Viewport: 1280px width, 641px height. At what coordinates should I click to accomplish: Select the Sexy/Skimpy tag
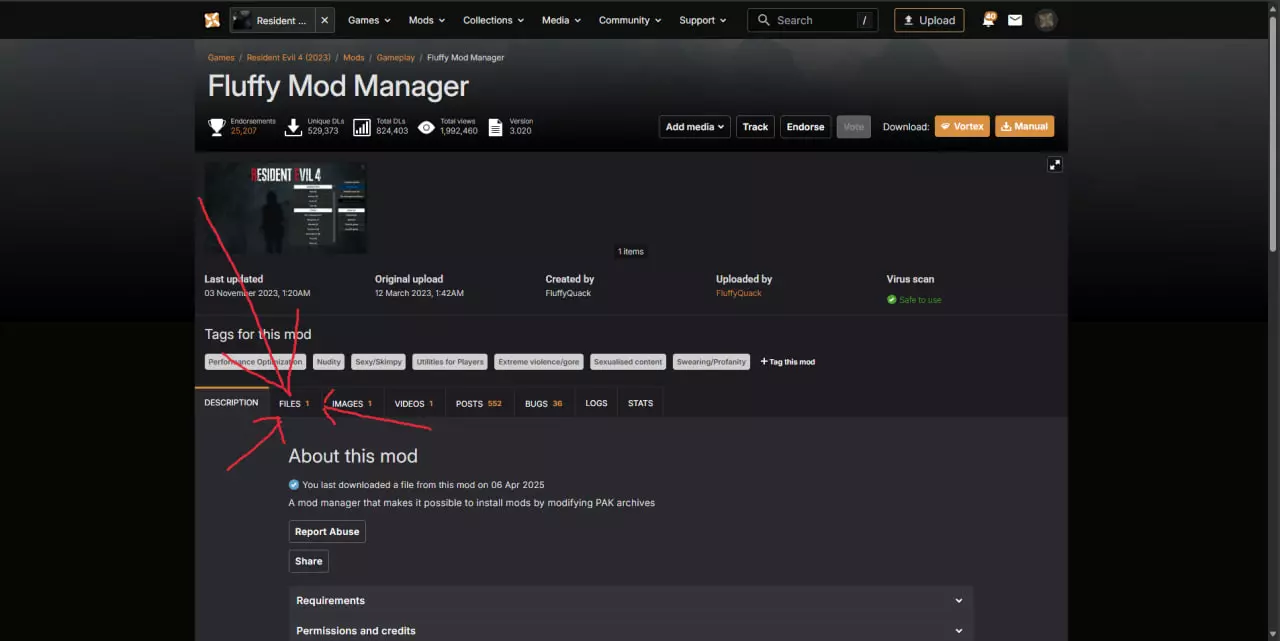(379, 362)
